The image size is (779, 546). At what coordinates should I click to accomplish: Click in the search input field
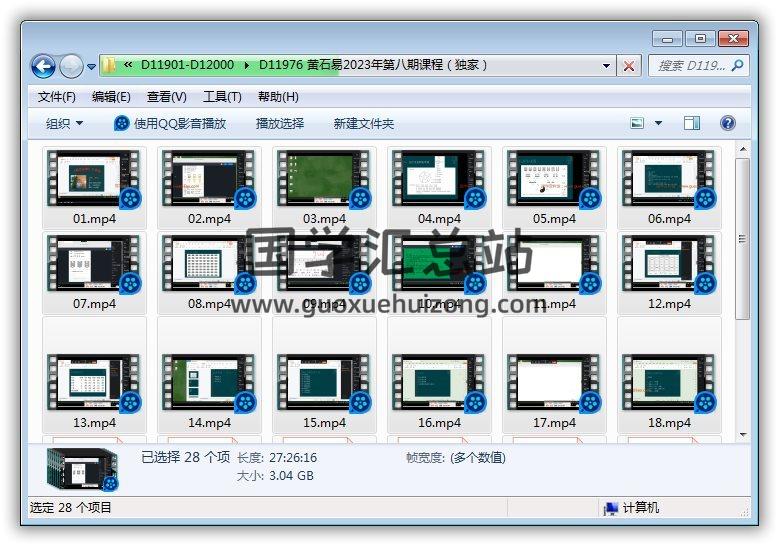tap(690, 66)
